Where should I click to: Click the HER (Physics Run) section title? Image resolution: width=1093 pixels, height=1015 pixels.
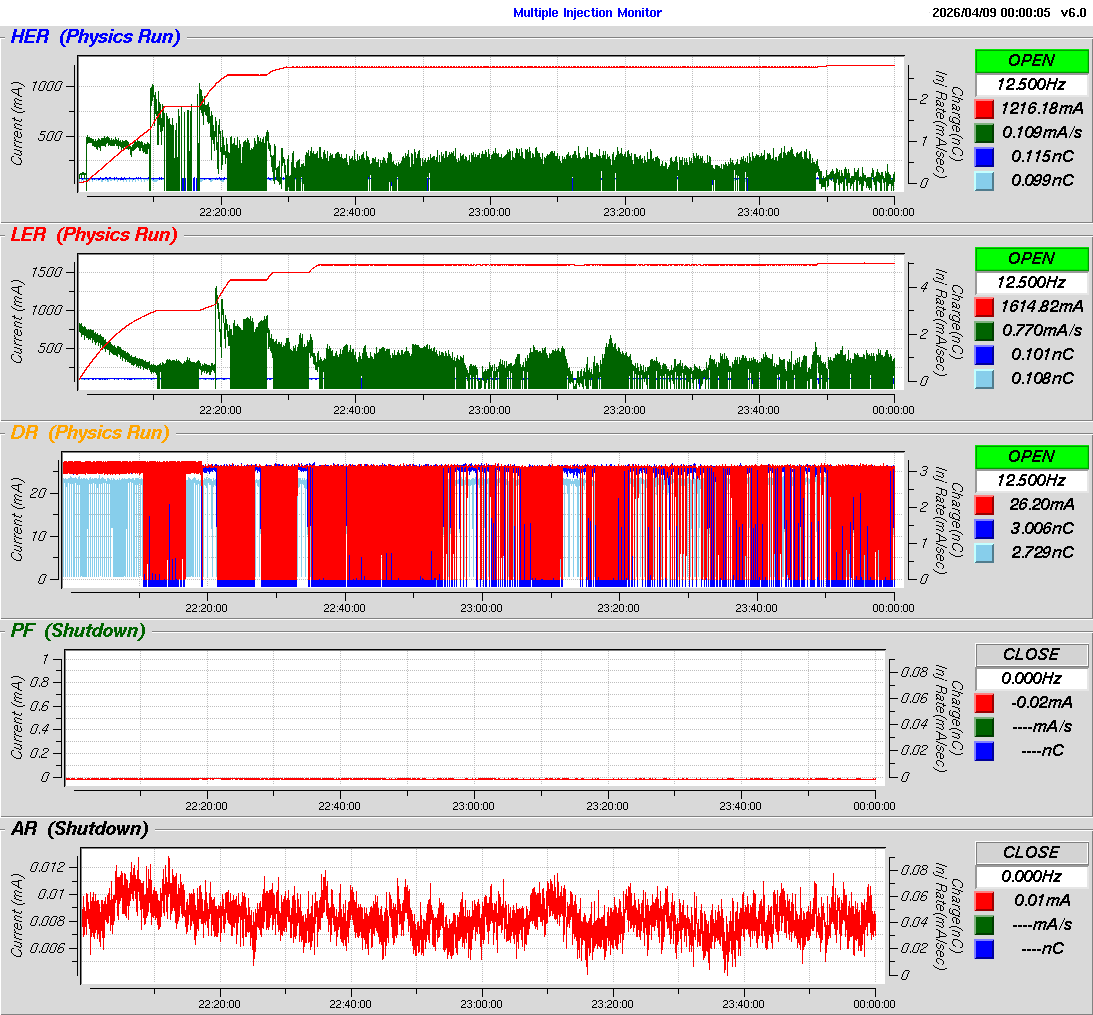pos(95,37)
